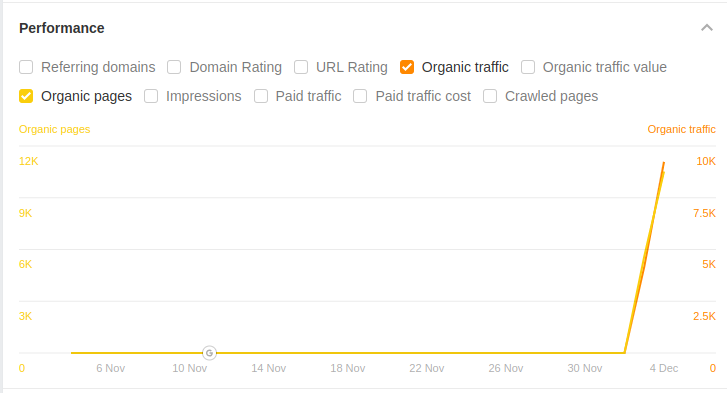This screenshot has height=393, width=727.
Task: Click the 30 Nov date label
Action: pos(585,368)
